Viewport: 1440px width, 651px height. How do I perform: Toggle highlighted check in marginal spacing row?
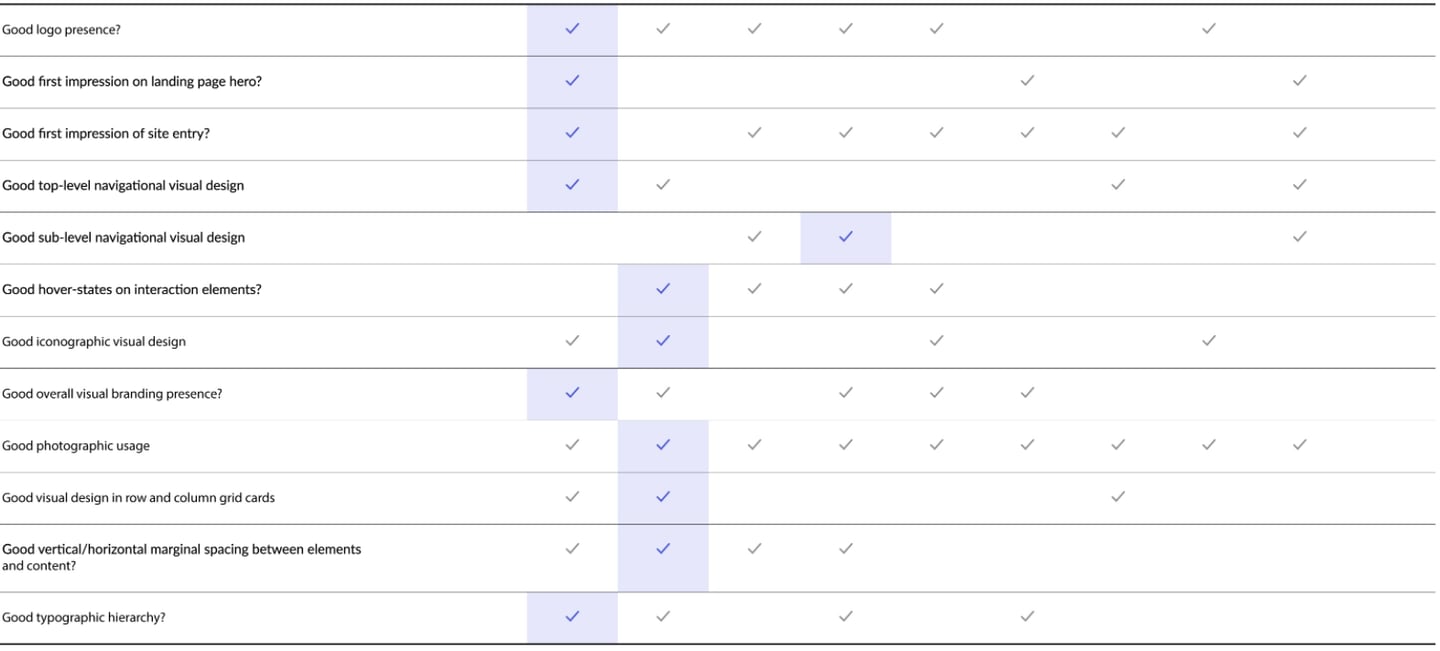[x=663, y=549]
